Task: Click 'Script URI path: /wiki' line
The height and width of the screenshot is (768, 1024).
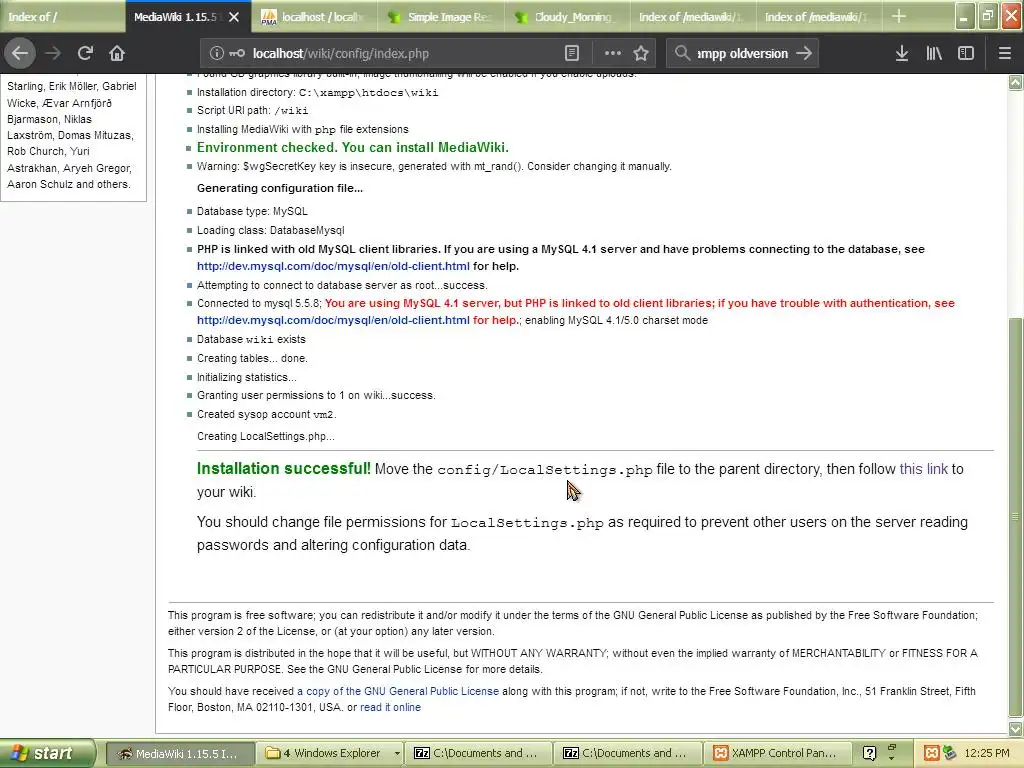Action: pos(252,110)
